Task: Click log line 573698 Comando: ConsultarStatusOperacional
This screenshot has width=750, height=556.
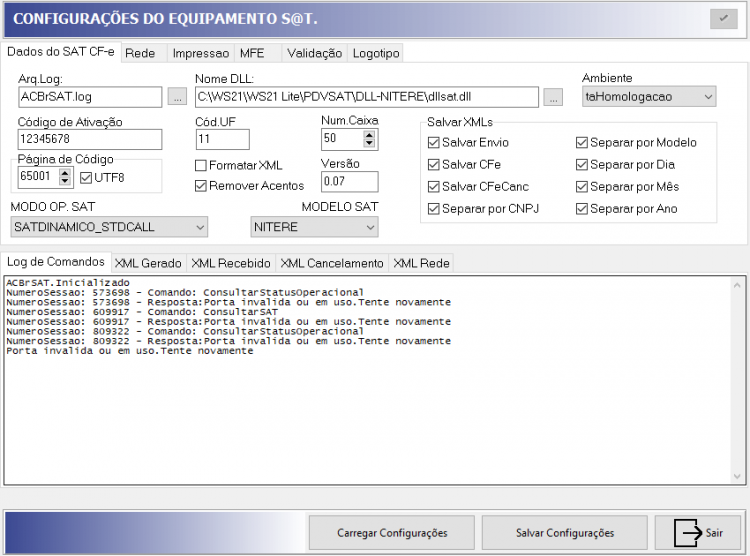Action: 185,292
